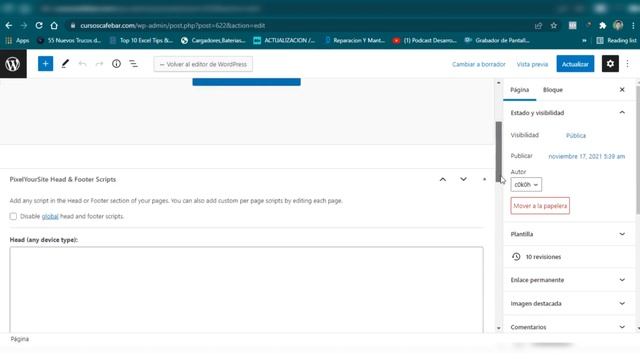Open the Chrome profile avatar

tap(618, 25)
